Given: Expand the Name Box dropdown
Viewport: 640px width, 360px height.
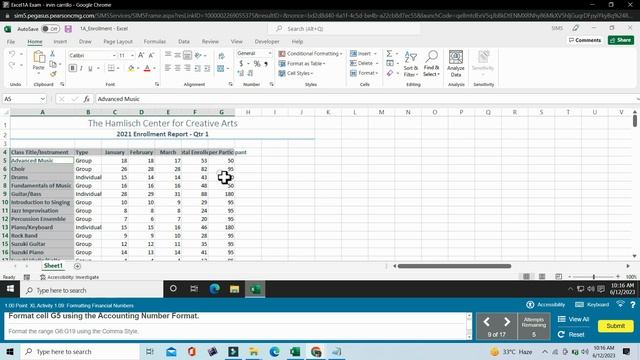Looking at the screenshot, I should (42, 99).
